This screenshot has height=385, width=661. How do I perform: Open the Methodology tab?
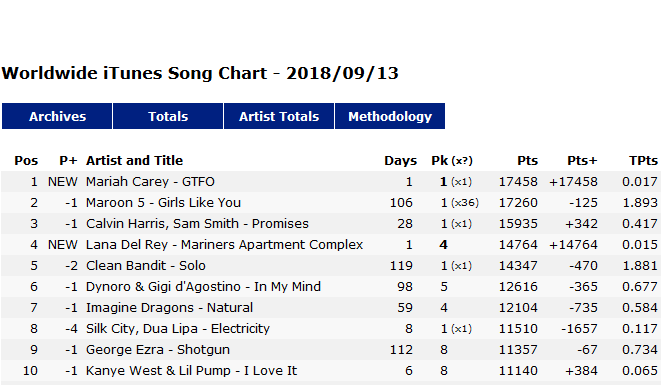tap(390, 116)
